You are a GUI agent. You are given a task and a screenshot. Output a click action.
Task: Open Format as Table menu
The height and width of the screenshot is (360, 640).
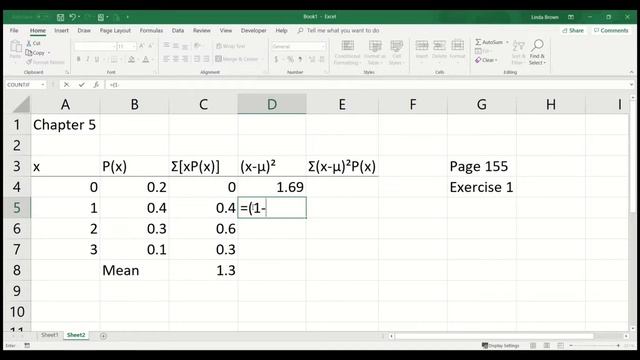374,53
